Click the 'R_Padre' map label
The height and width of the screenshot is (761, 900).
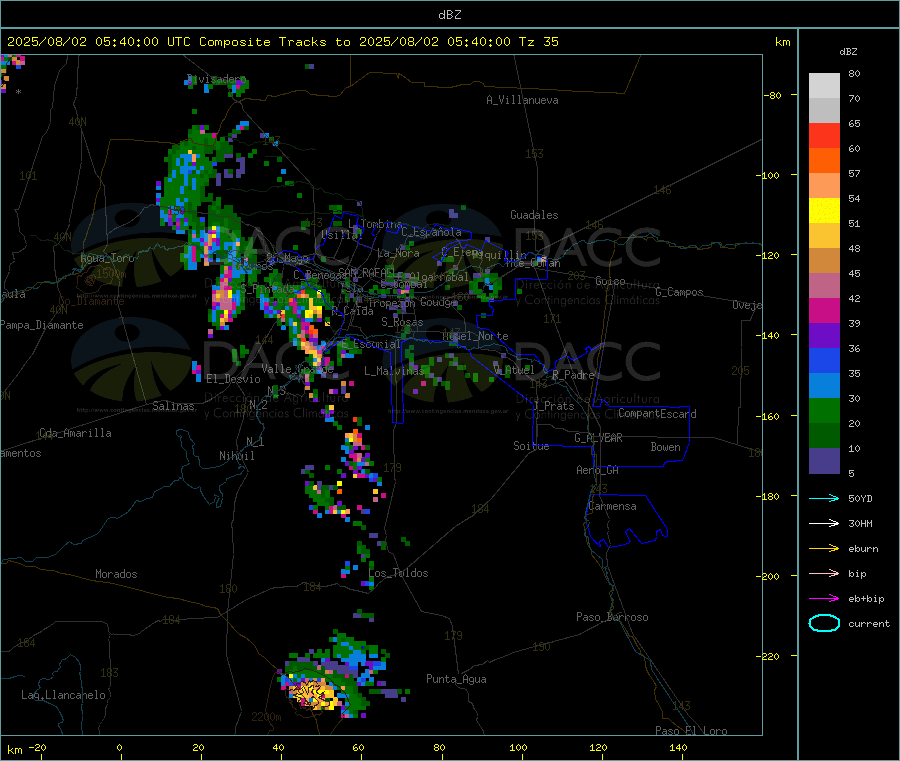point(573,375)
